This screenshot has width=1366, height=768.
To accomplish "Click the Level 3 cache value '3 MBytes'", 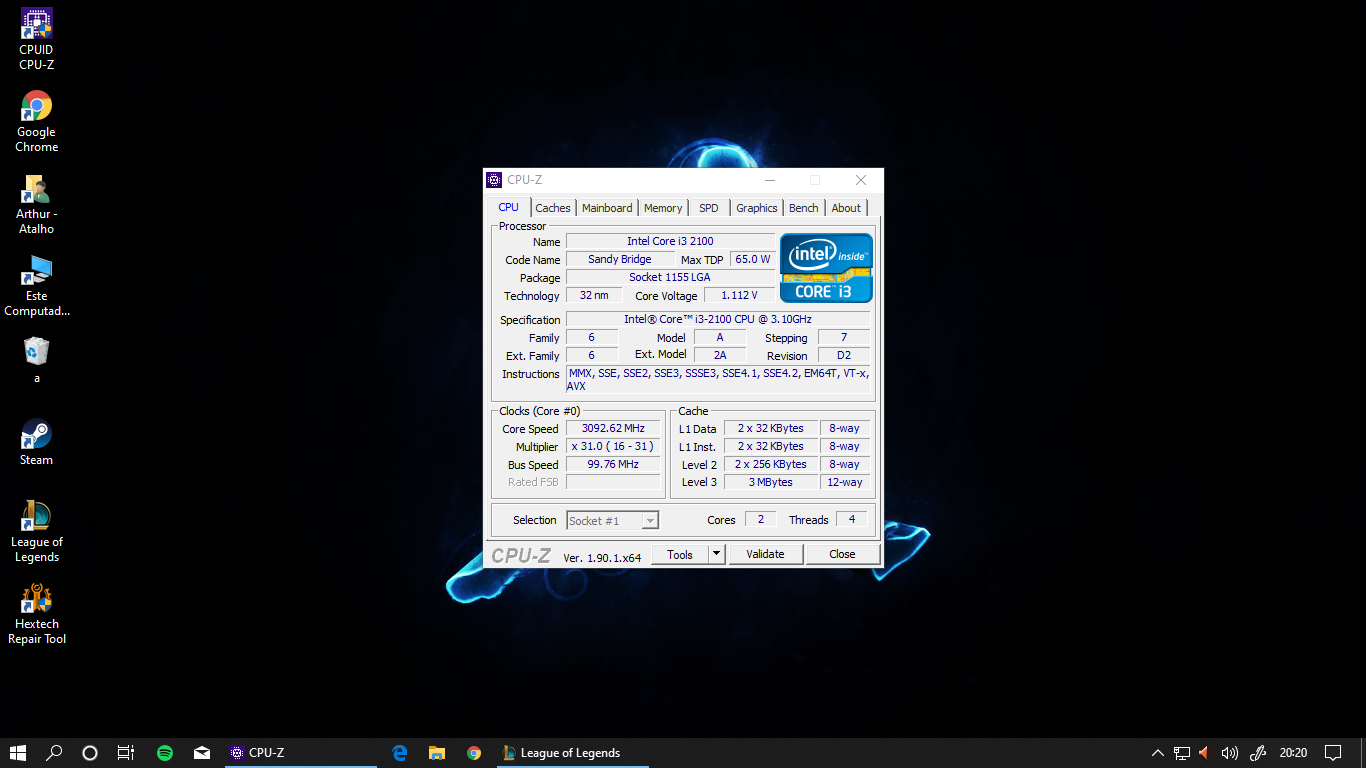I will (771, 482).
